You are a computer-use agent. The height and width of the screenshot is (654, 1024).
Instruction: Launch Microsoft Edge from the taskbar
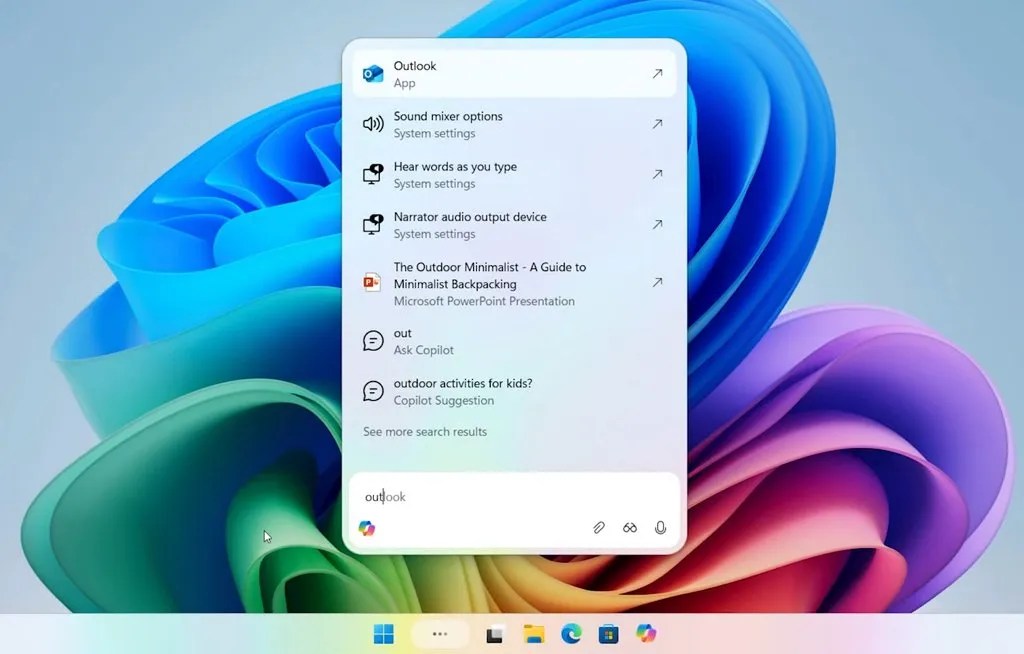point(571,633)
